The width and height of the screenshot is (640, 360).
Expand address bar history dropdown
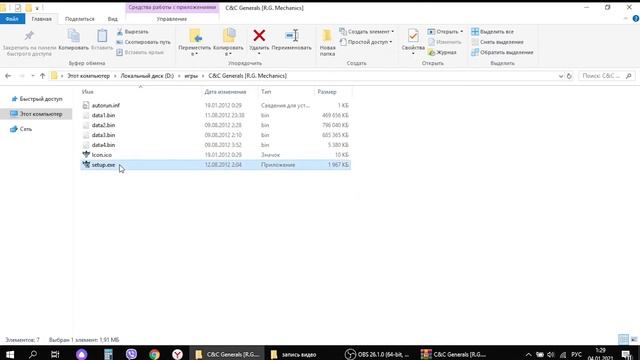point(561,76)
